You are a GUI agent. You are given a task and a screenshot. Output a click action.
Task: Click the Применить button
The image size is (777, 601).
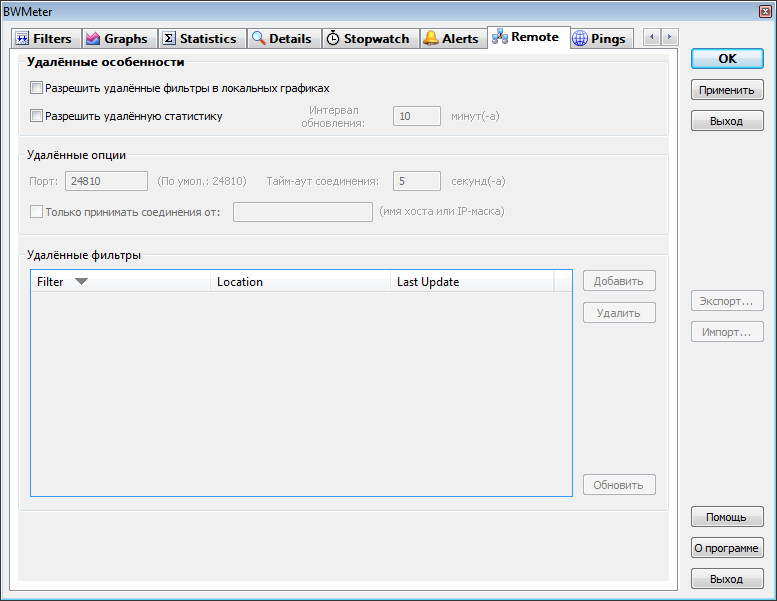coord(727,90)
